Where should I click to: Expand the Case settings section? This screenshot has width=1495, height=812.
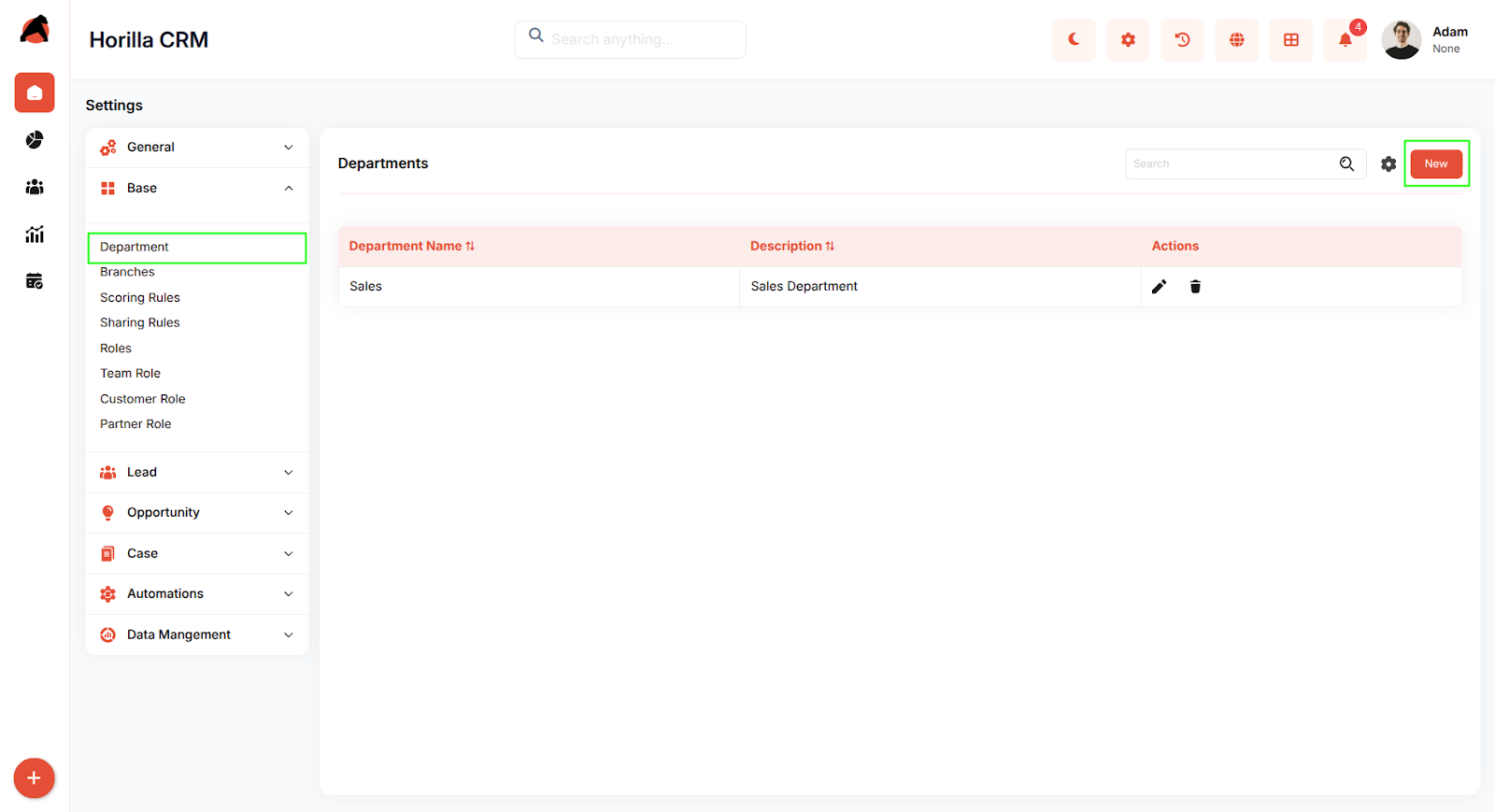[197, 554]
